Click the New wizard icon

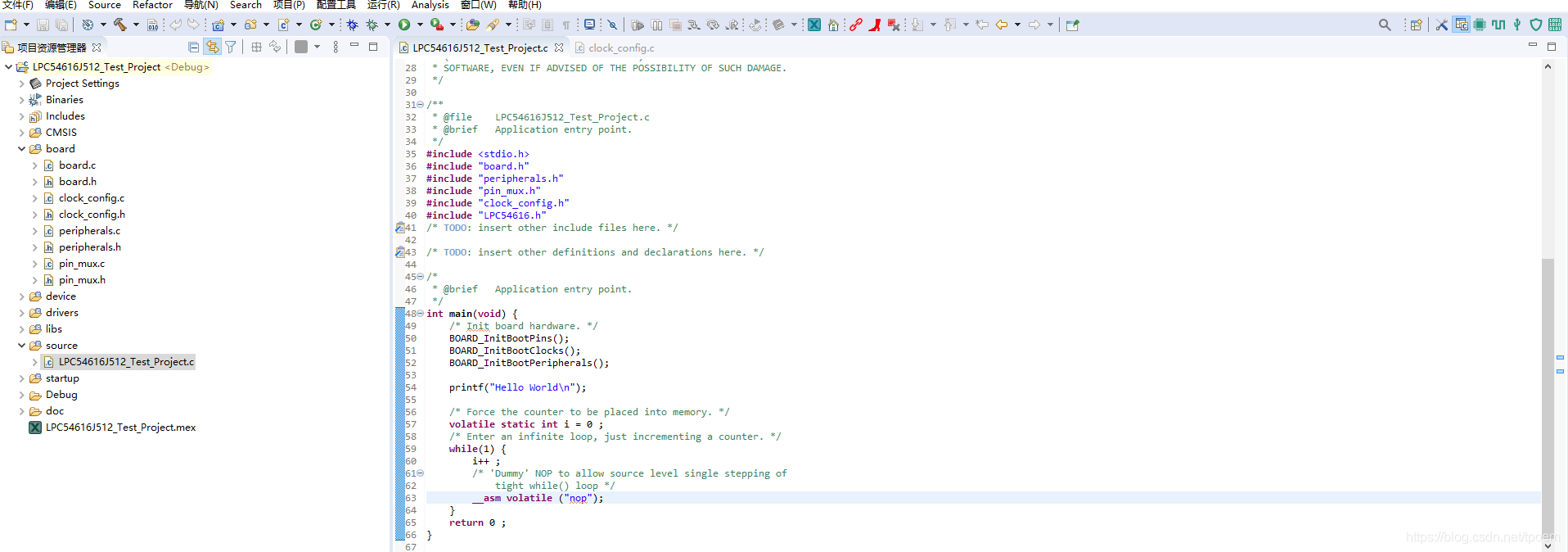click(11, 25)
